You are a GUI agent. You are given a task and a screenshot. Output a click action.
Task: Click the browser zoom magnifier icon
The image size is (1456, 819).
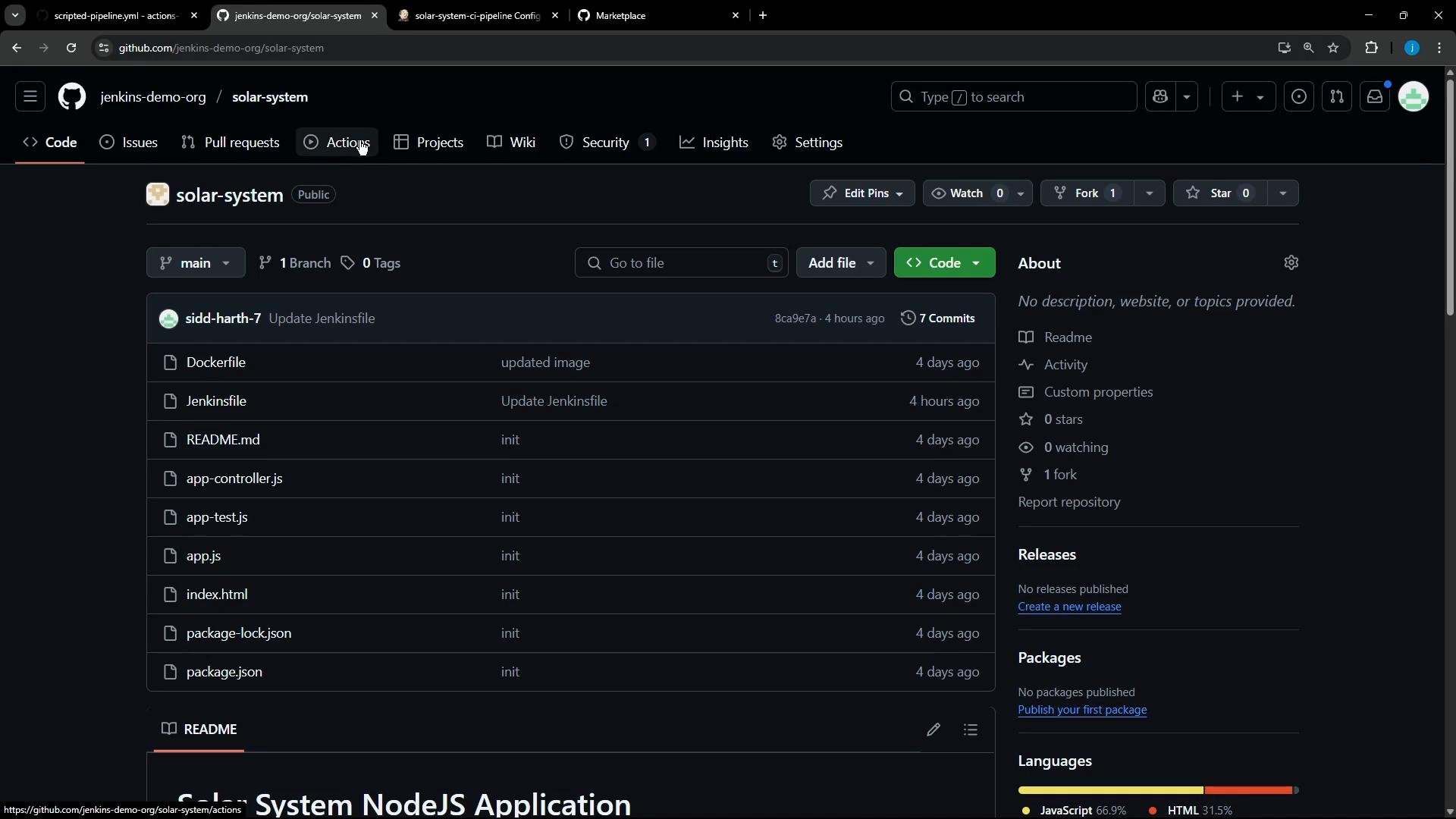click(x=1309, y=48)
